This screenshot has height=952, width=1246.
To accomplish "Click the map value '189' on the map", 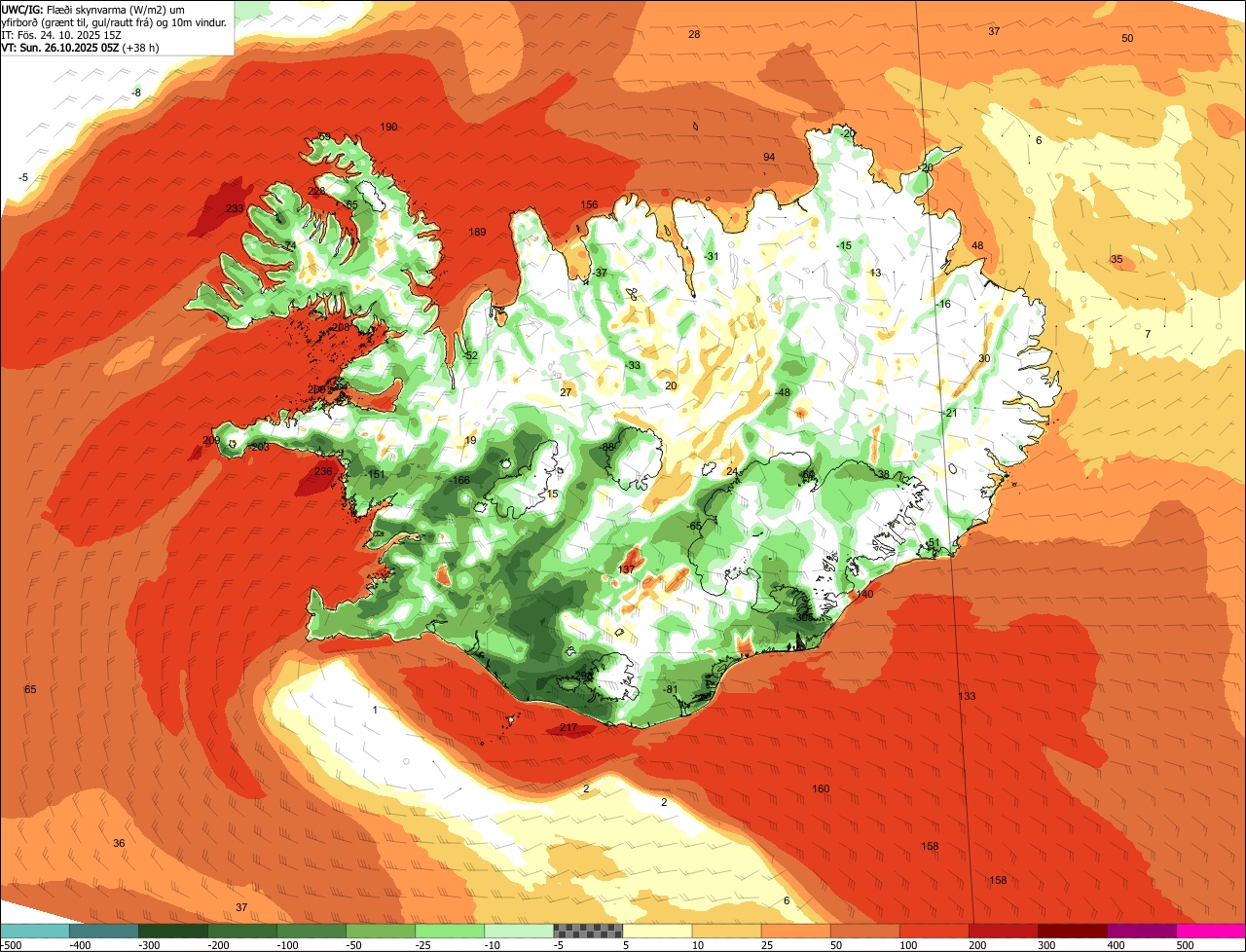I will pyautogui.click(x=477, y=232).
